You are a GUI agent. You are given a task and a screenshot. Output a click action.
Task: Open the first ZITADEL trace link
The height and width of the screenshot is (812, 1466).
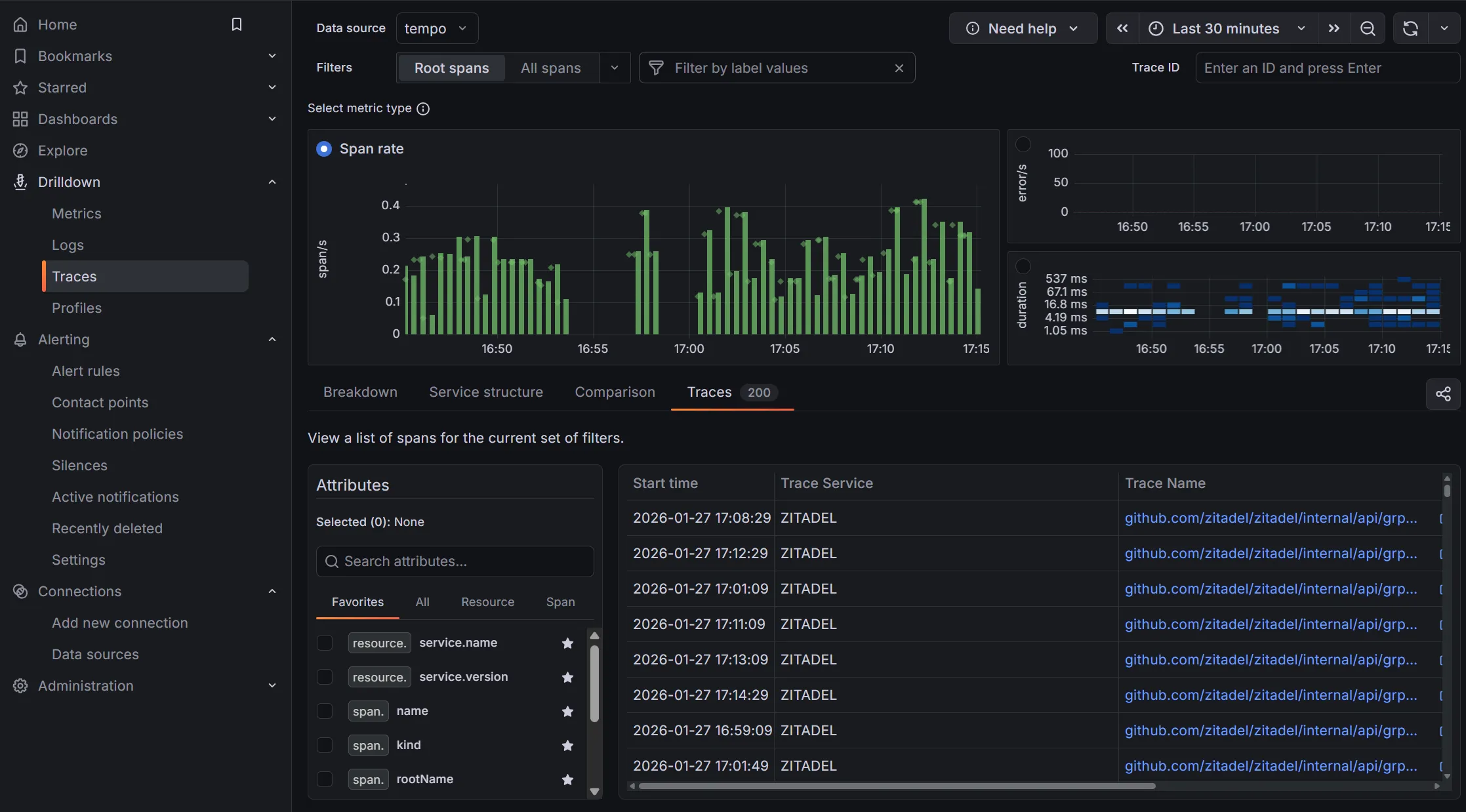(x=1269, y=518)
